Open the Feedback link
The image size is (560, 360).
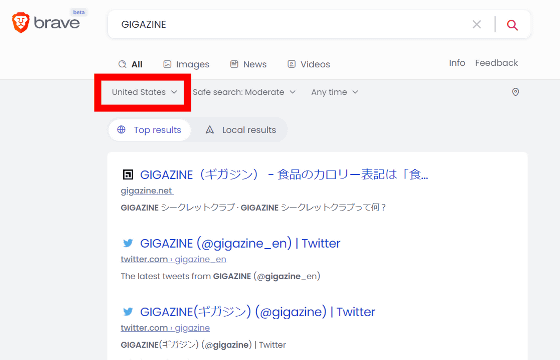point(496,63)
